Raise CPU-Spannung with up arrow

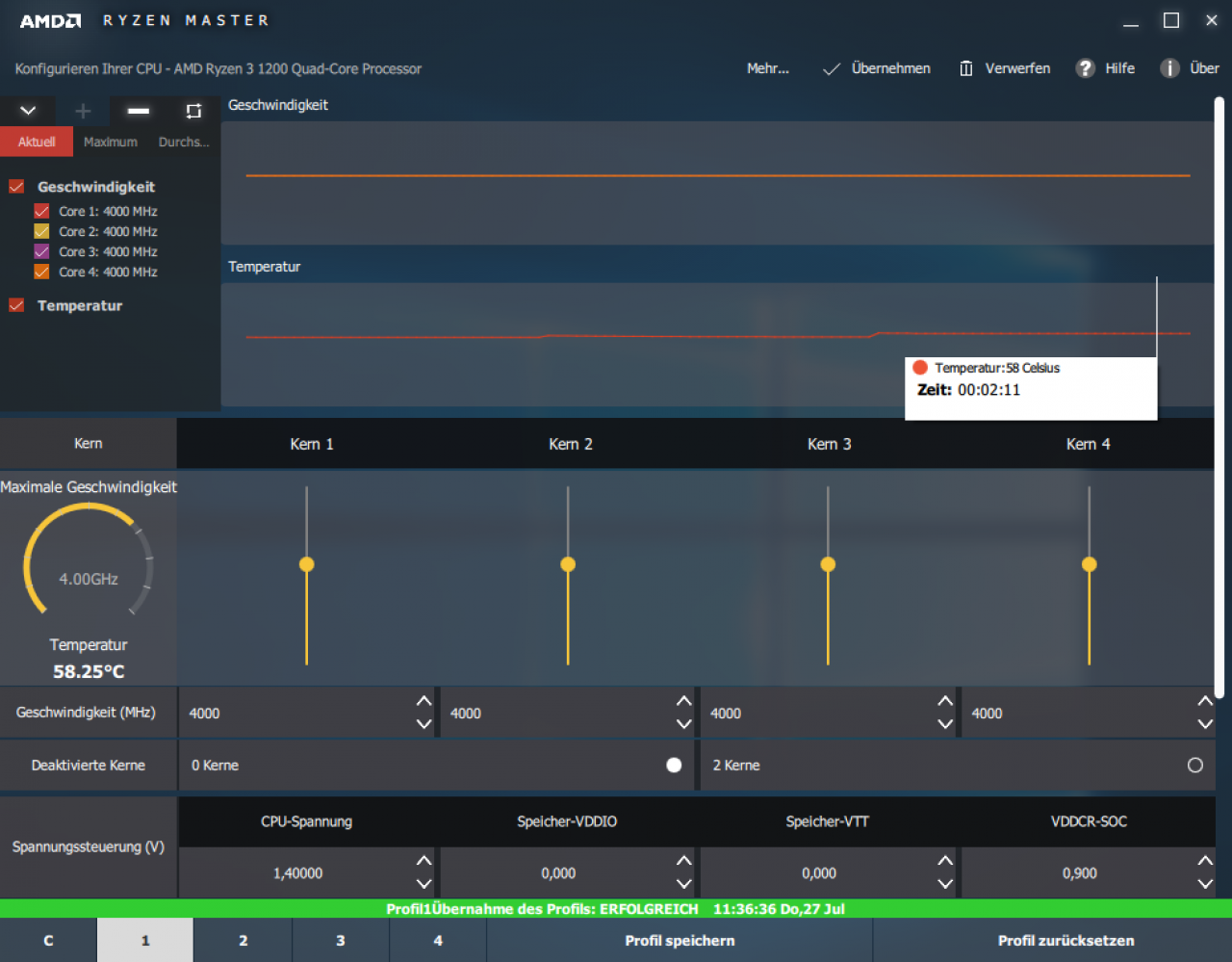tap(423, 861)
